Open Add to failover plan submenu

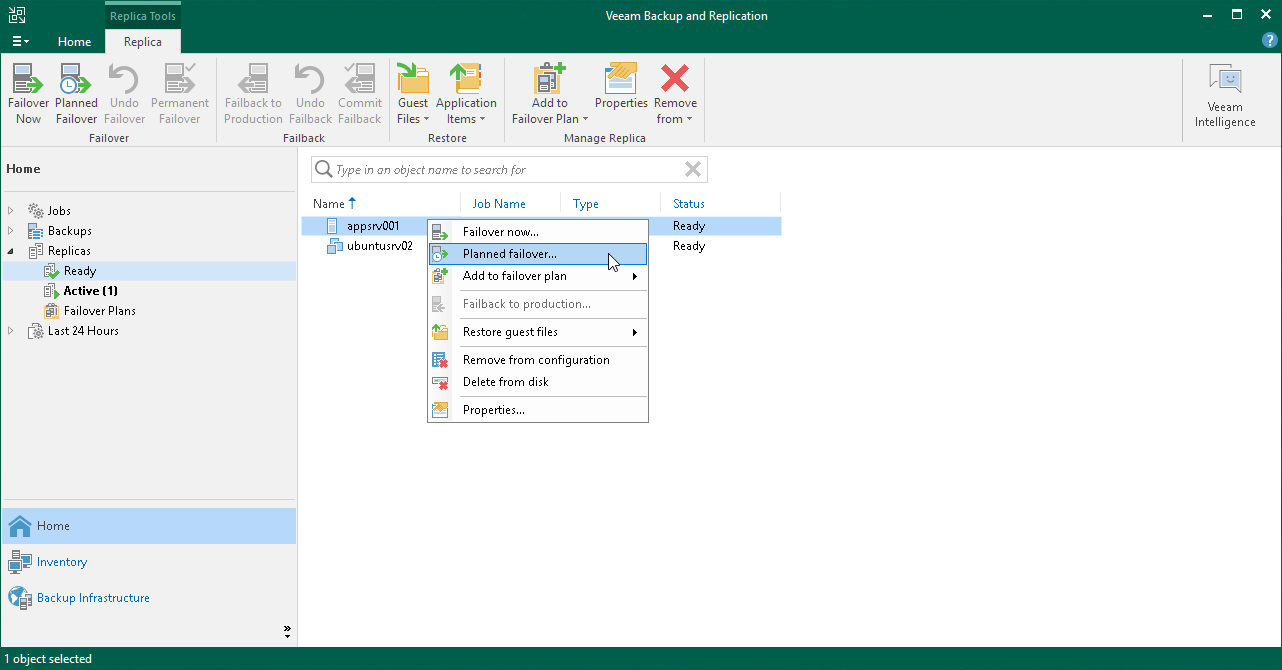point(538,276)
